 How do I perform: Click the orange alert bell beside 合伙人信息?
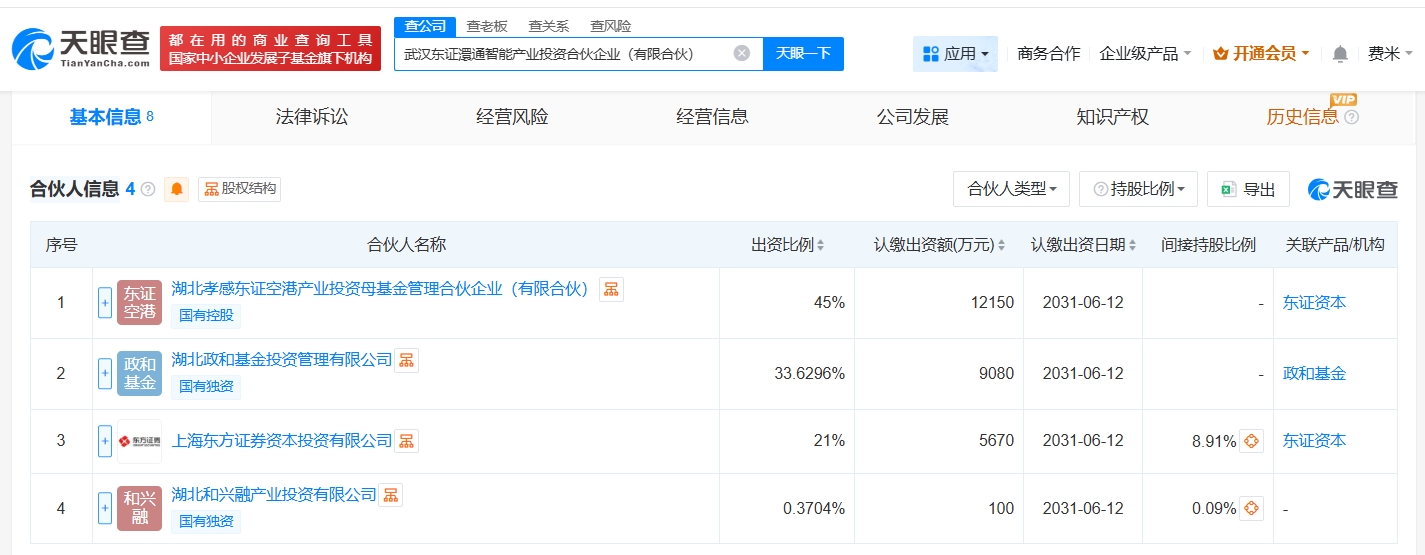click(178, 189)
